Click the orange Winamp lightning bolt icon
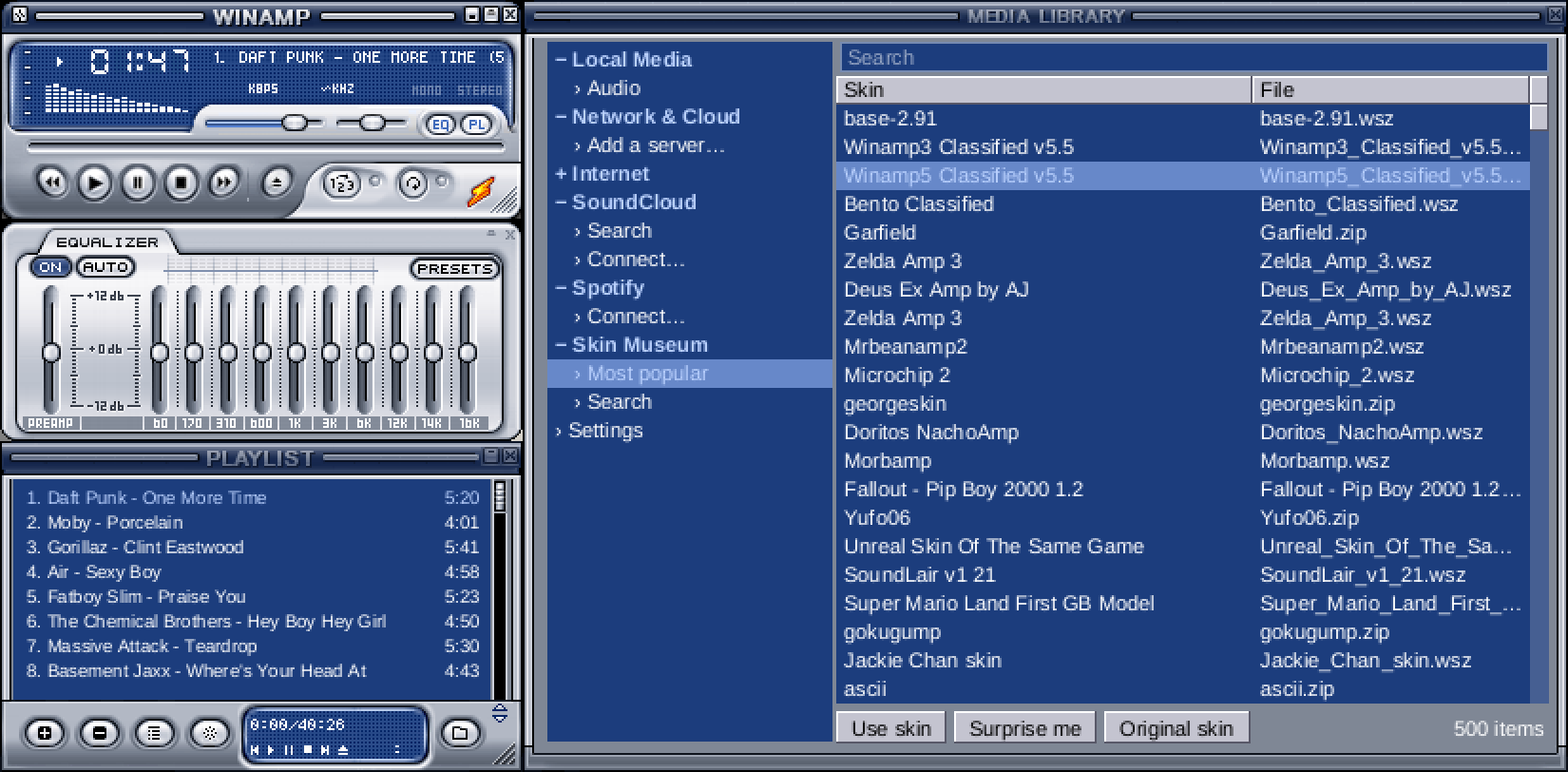This screenshot has width=1568, height=772. coord(481,190)
